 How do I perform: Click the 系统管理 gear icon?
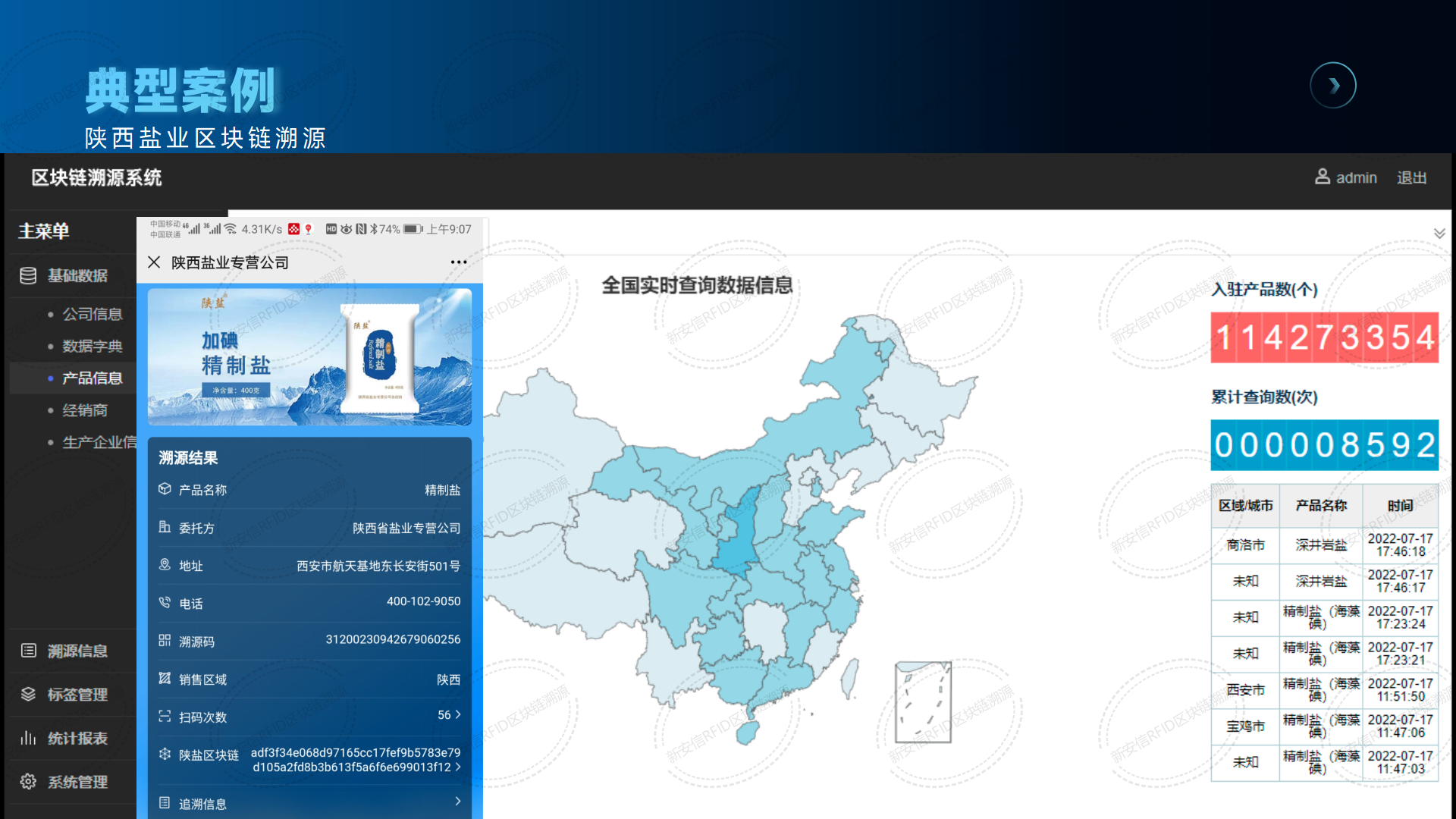[28, 782]
